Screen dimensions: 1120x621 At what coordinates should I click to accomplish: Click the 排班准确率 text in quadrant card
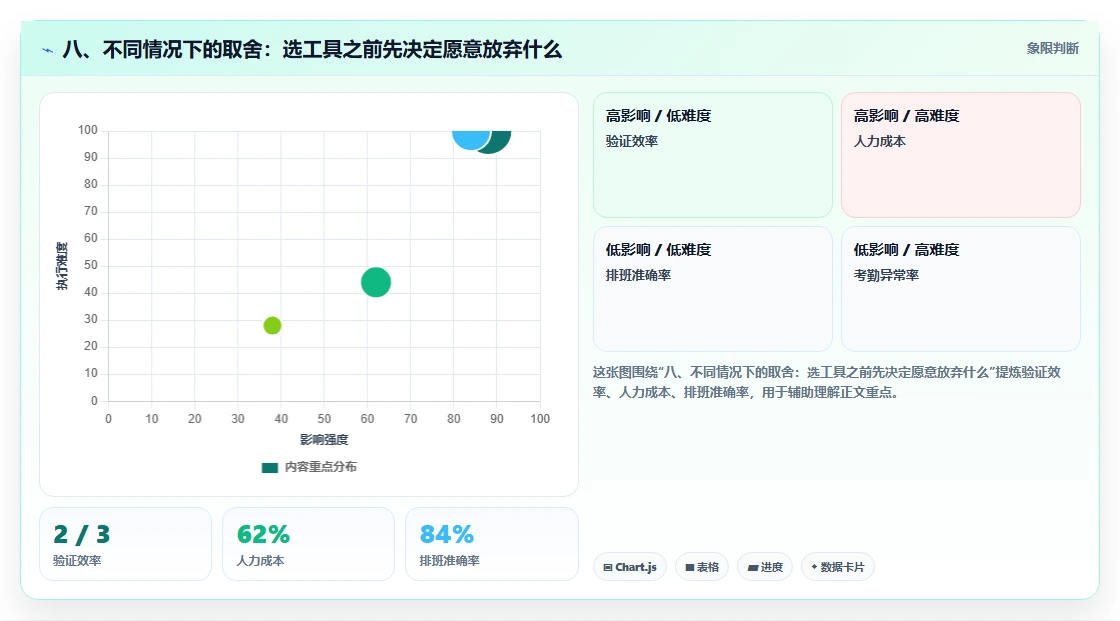coord(638,275)
